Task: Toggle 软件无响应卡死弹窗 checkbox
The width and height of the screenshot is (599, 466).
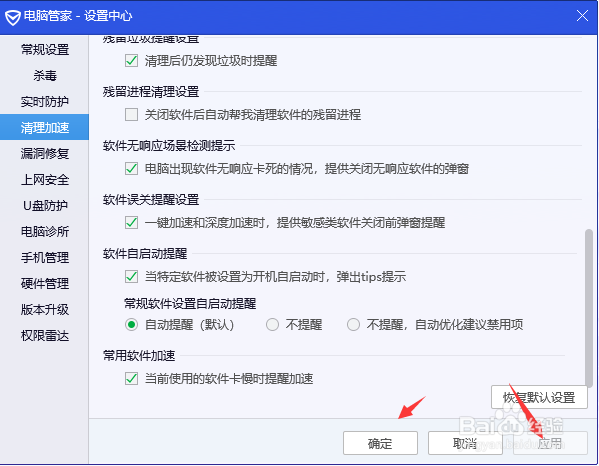Action: click(x=131, y=168)
